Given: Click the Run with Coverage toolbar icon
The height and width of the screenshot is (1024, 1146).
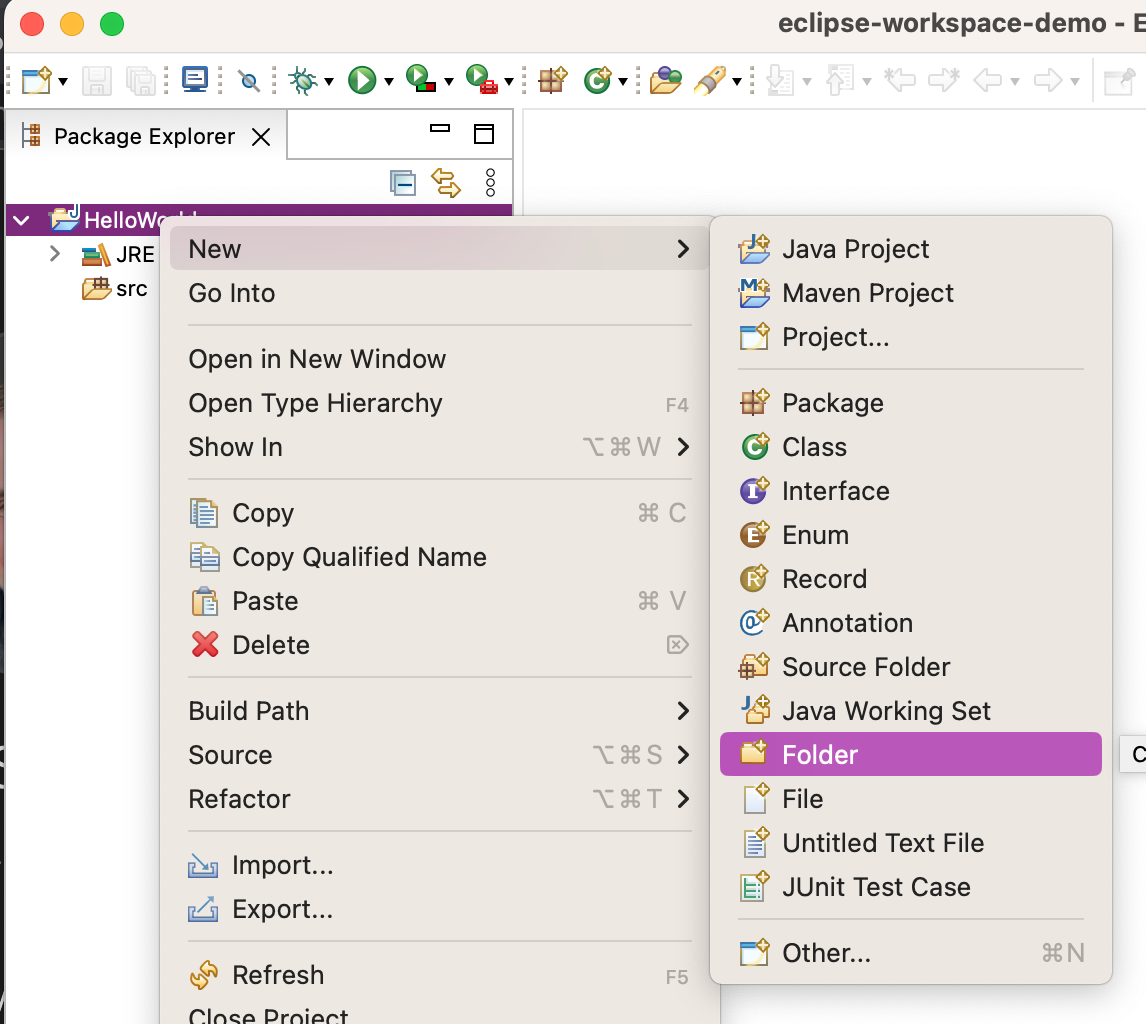Looking at the screenshot, I should (x=420, y=80).
